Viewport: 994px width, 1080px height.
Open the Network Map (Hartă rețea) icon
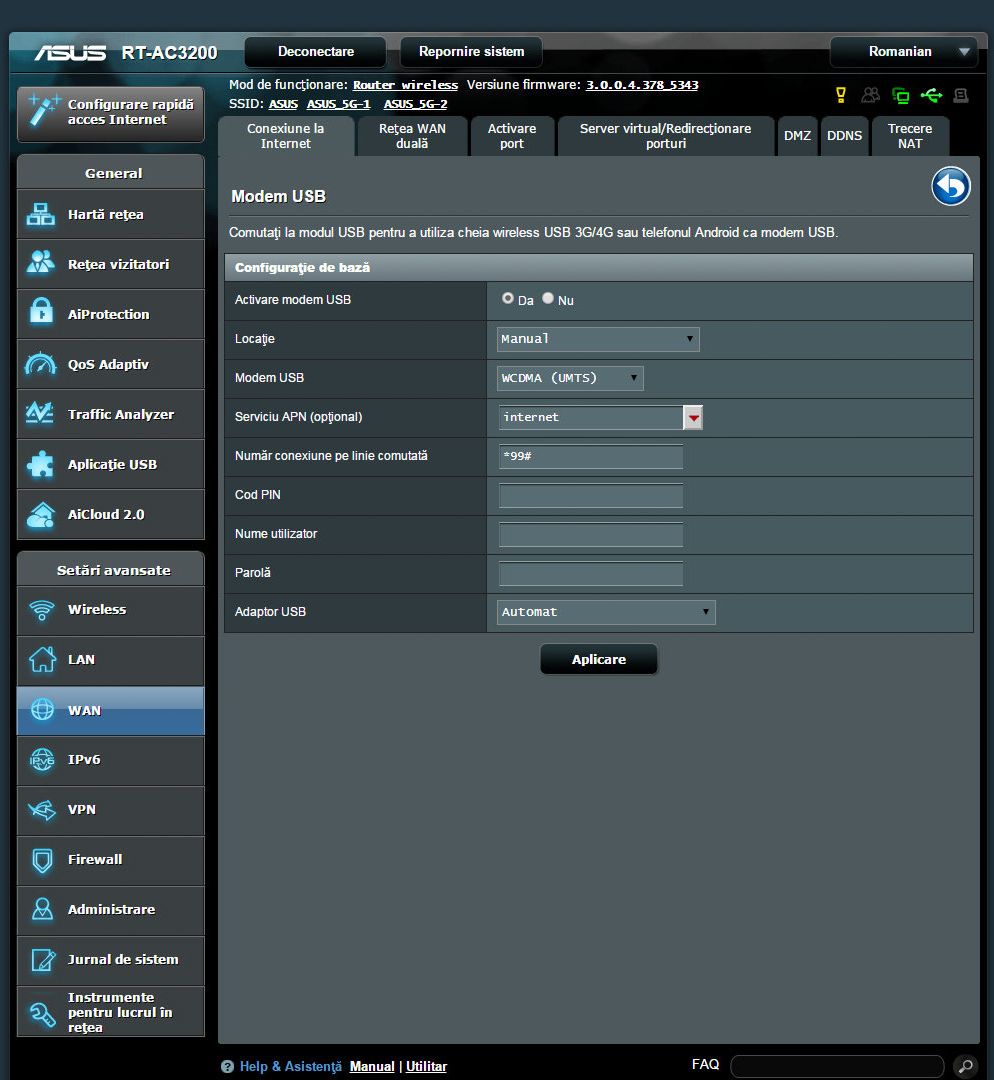click(x=41, y=215)
